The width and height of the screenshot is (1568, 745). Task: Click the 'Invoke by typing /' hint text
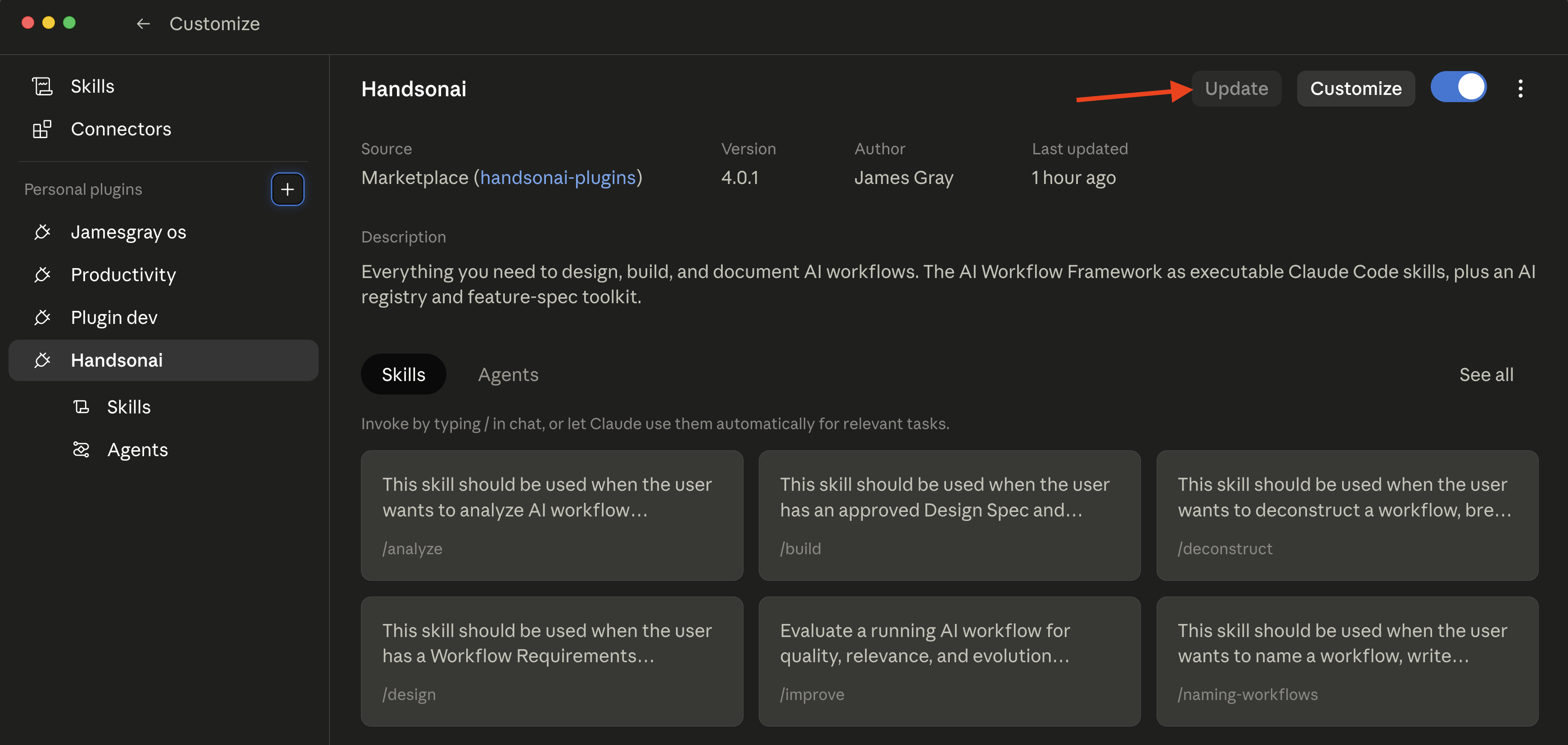tap(655, 424)
